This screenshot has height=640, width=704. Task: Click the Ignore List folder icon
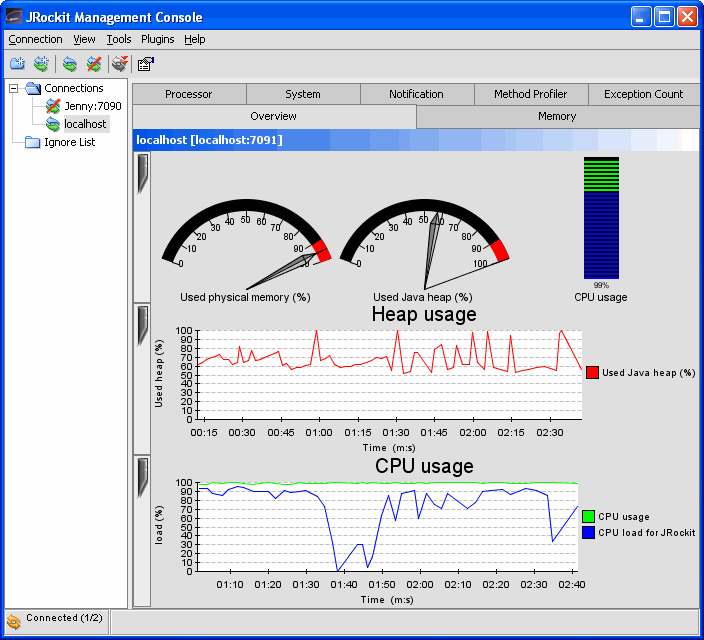coord(32,142)
